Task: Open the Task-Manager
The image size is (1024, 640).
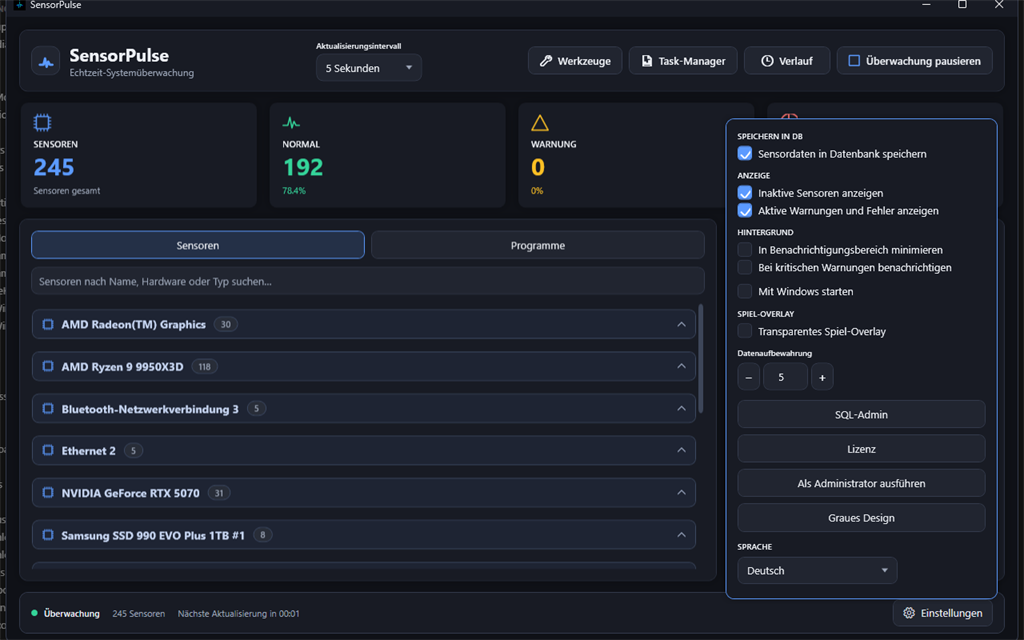Action: 683,61
